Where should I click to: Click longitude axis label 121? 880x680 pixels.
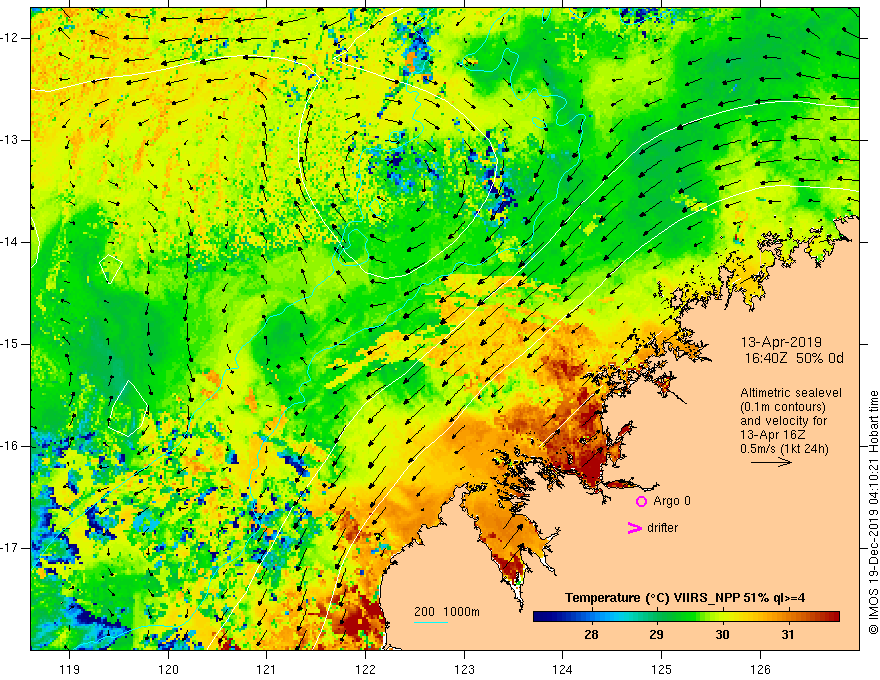pos(267,669)
